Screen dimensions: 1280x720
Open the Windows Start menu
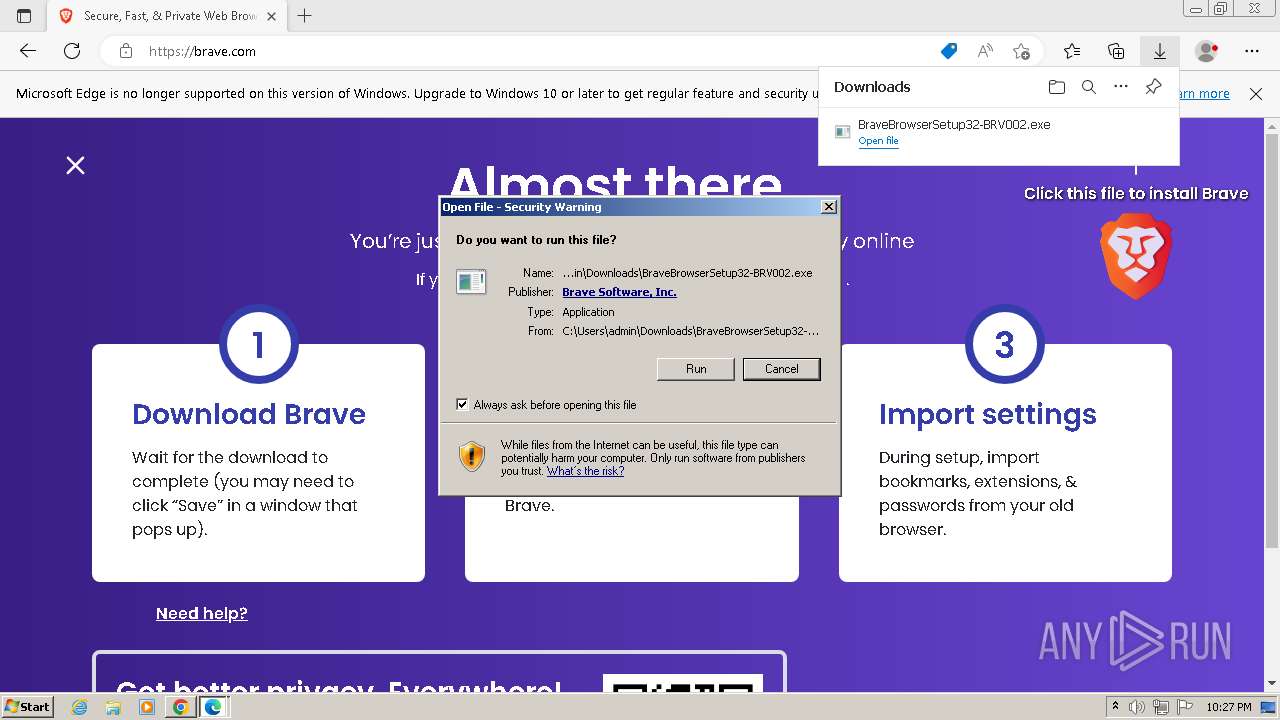tap(27, 707)
